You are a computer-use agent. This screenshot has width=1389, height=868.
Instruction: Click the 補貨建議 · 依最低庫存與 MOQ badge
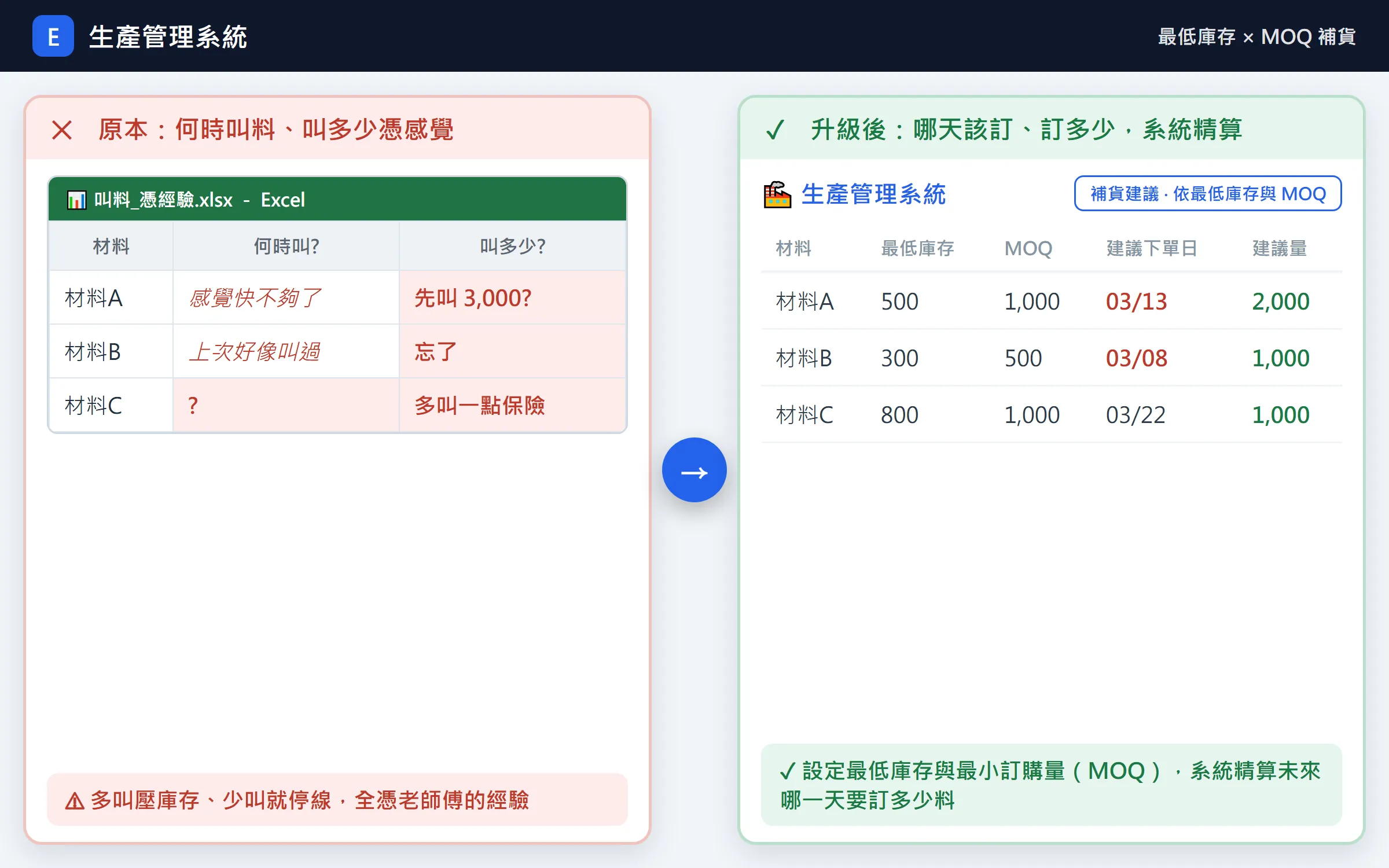point(1208,193)
